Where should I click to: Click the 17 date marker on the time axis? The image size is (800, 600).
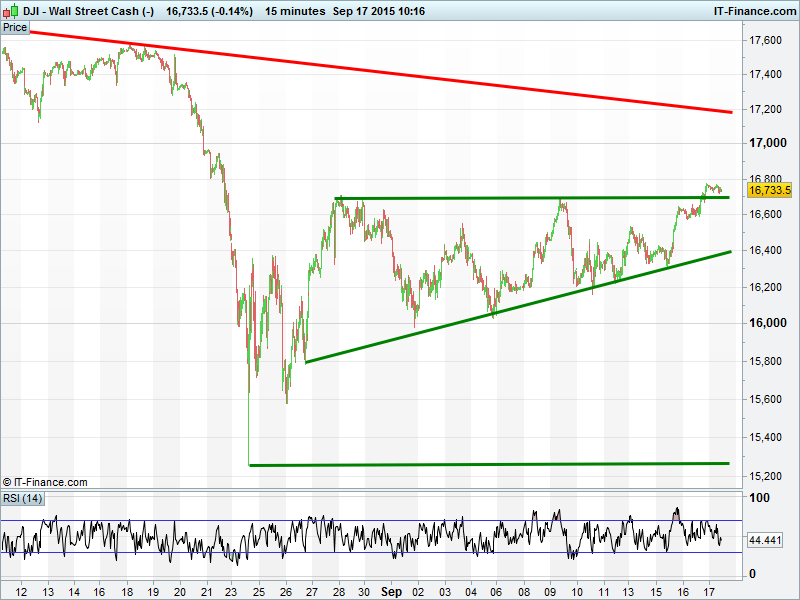pyautogui.click(x=710, y=591)
